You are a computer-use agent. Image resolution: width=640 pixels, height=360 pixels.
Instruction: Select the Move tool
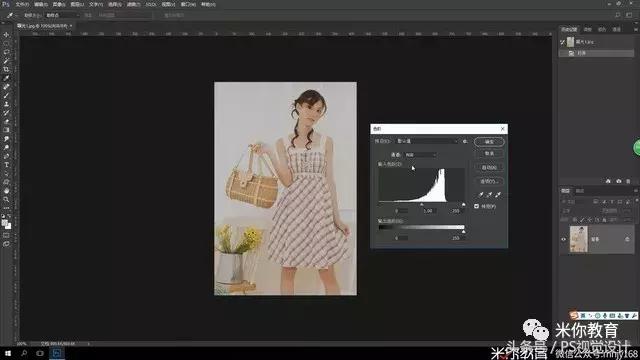[6, 35]
